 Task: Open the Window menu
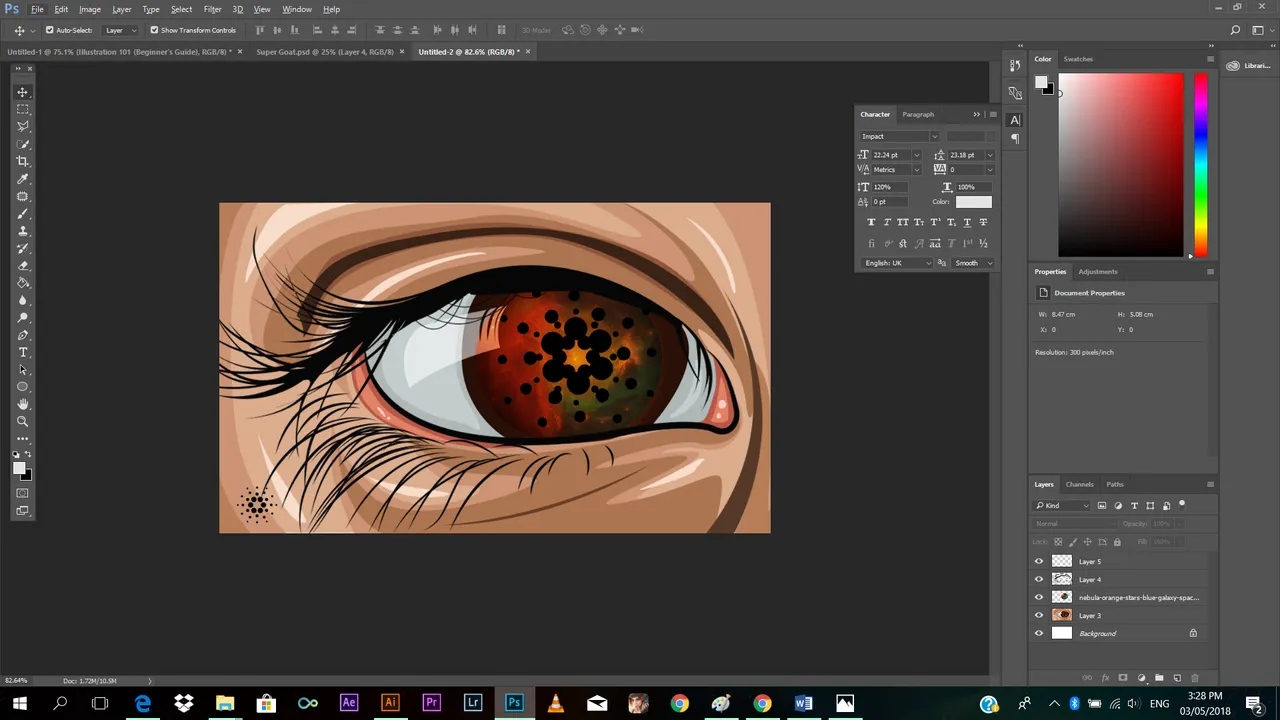(297, 9)
